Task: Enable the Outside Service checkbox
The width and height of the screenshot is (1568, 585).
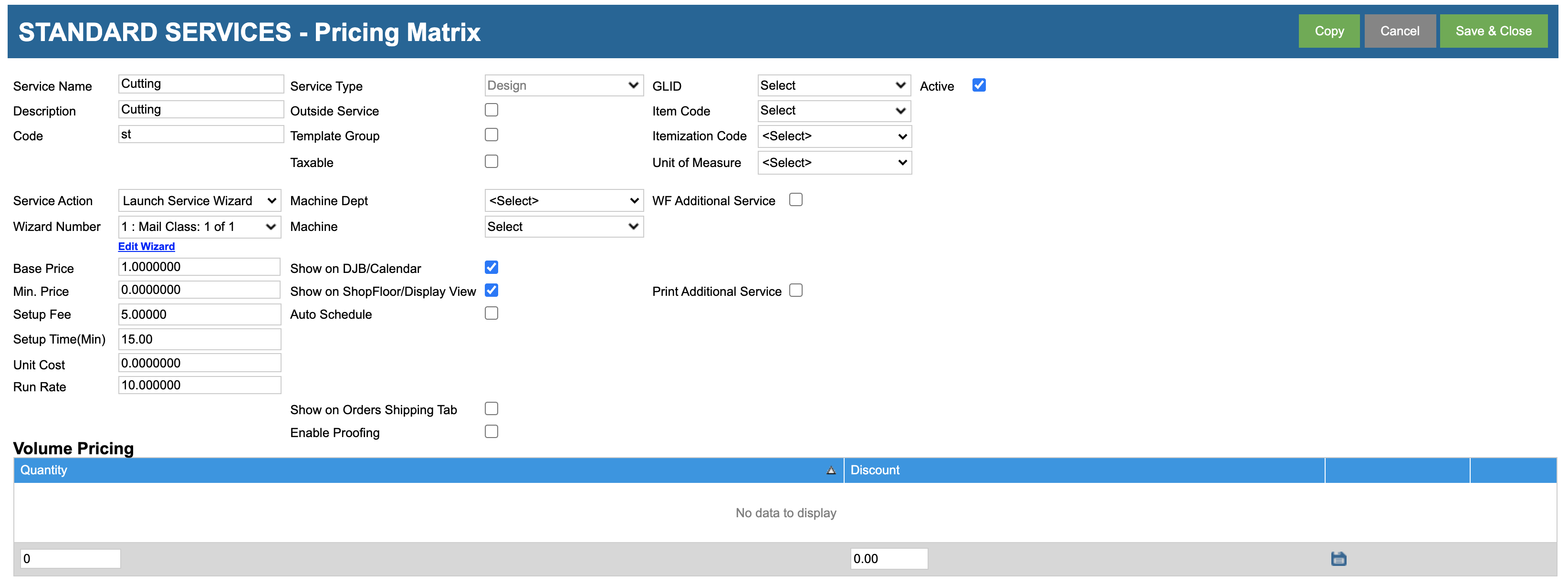Action: (491, 110)
